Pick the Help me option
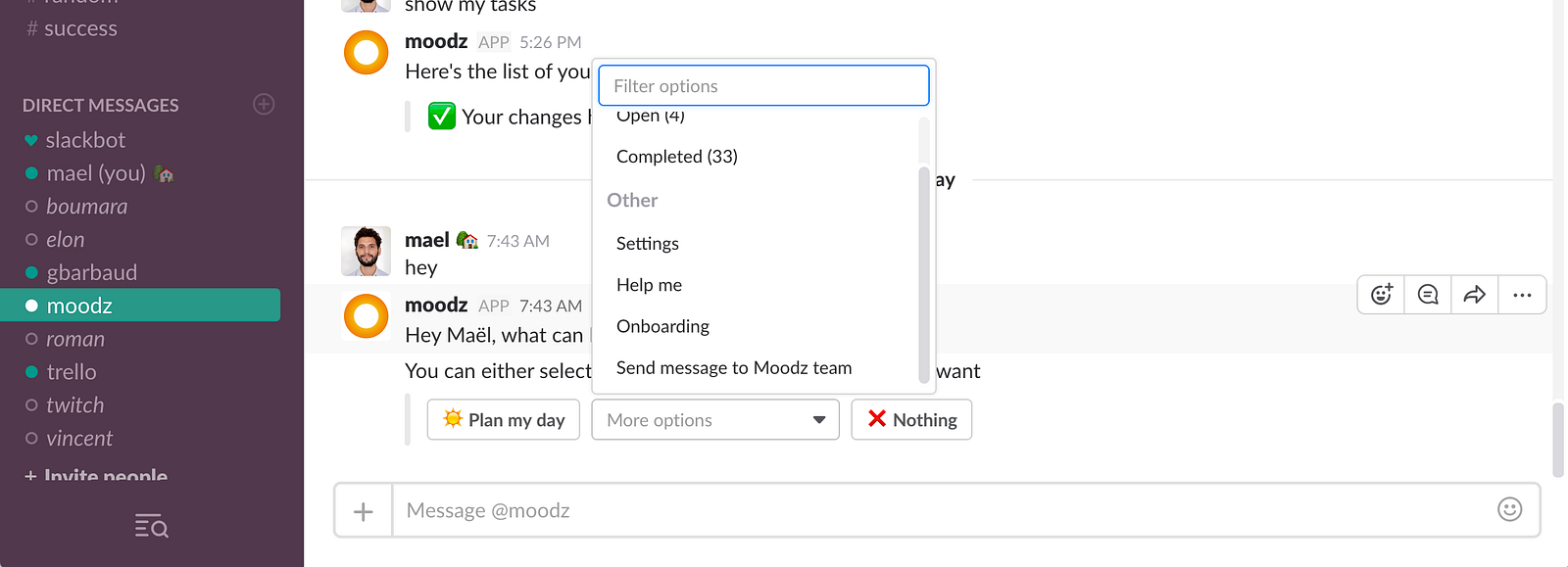 [x=649, y=285]
